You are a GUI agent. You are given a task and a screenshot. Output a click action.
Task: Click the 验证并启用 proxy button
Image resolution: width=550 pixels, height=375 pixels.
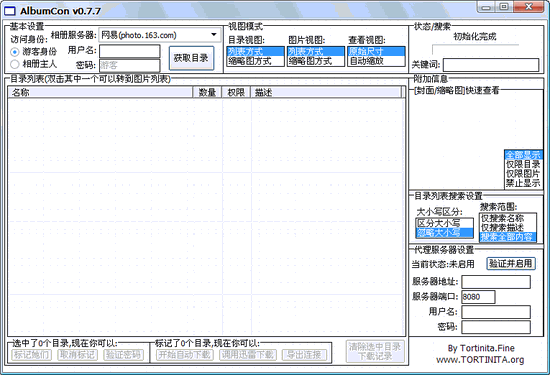pyautogui.click(x=511, y=263)
